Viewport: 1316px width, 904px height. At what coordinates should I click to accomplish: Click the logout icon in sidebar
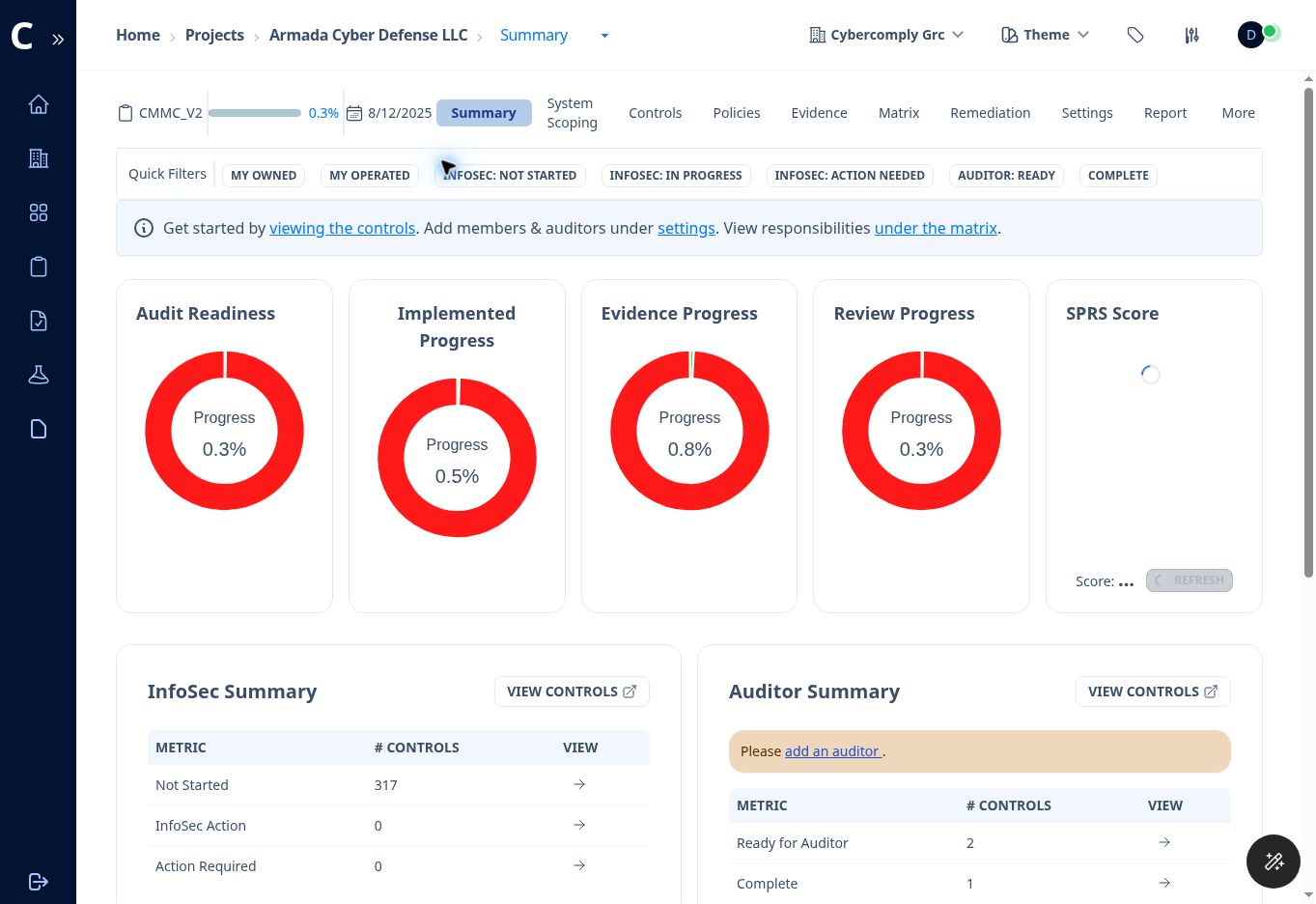(39, 882)
